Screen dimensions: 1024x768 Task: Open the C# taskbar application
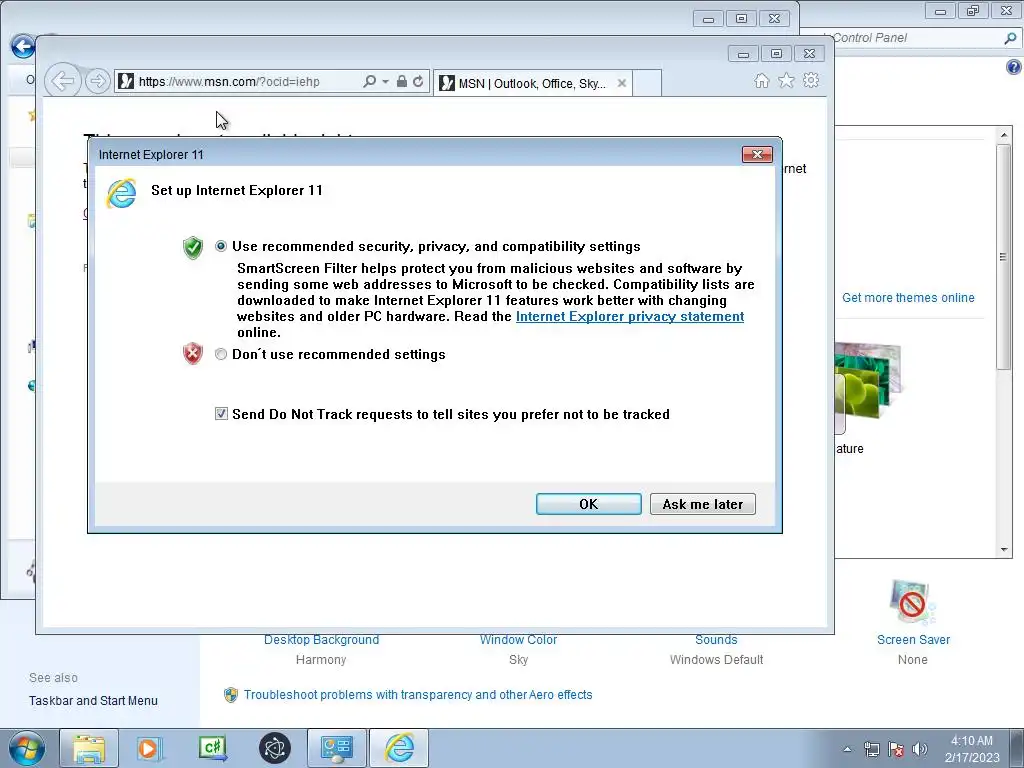[212, 748]
